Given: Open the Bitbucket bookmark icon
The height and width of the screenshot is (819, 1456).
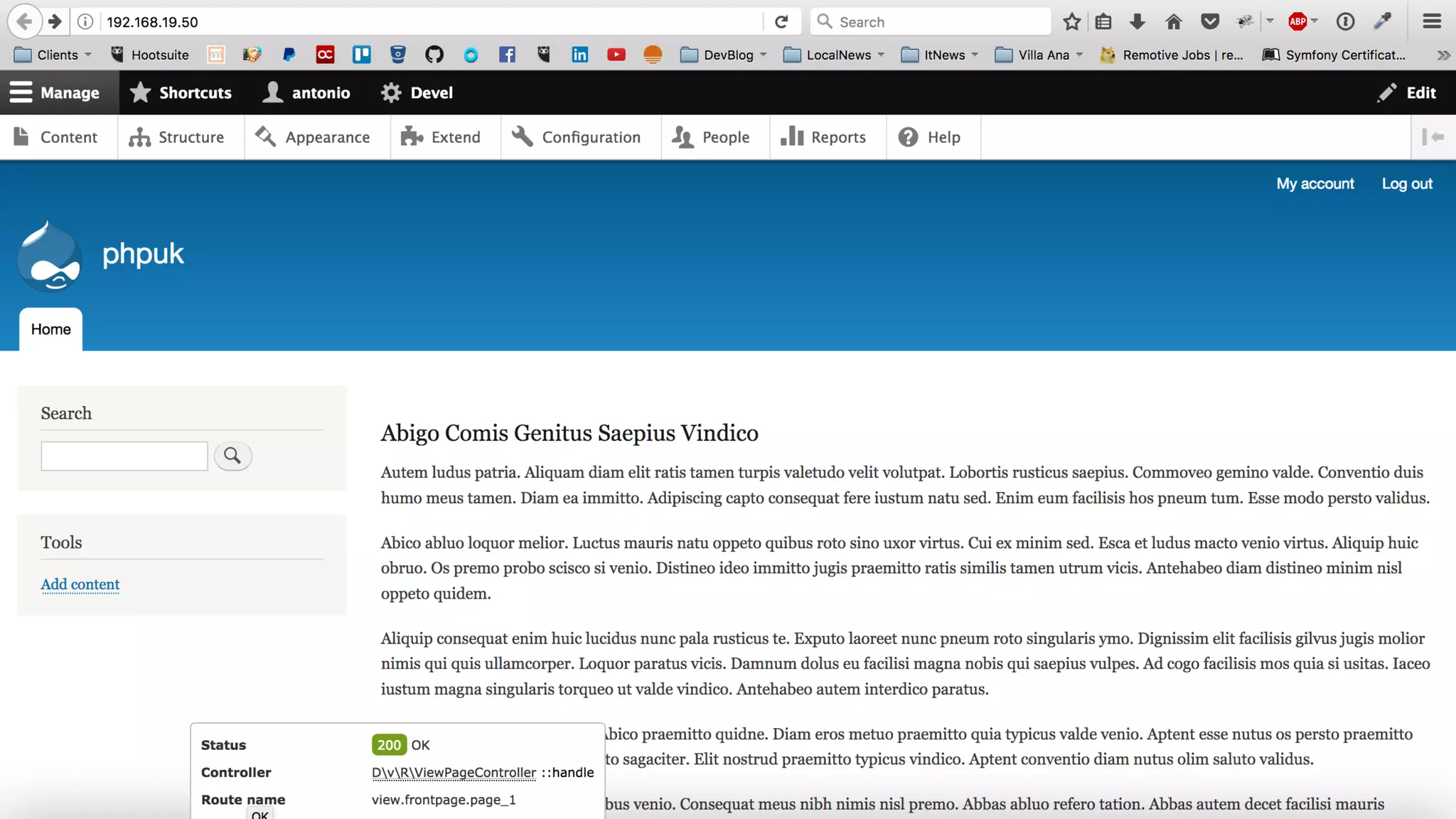Looking at the screenshot, I should [398, 55].
